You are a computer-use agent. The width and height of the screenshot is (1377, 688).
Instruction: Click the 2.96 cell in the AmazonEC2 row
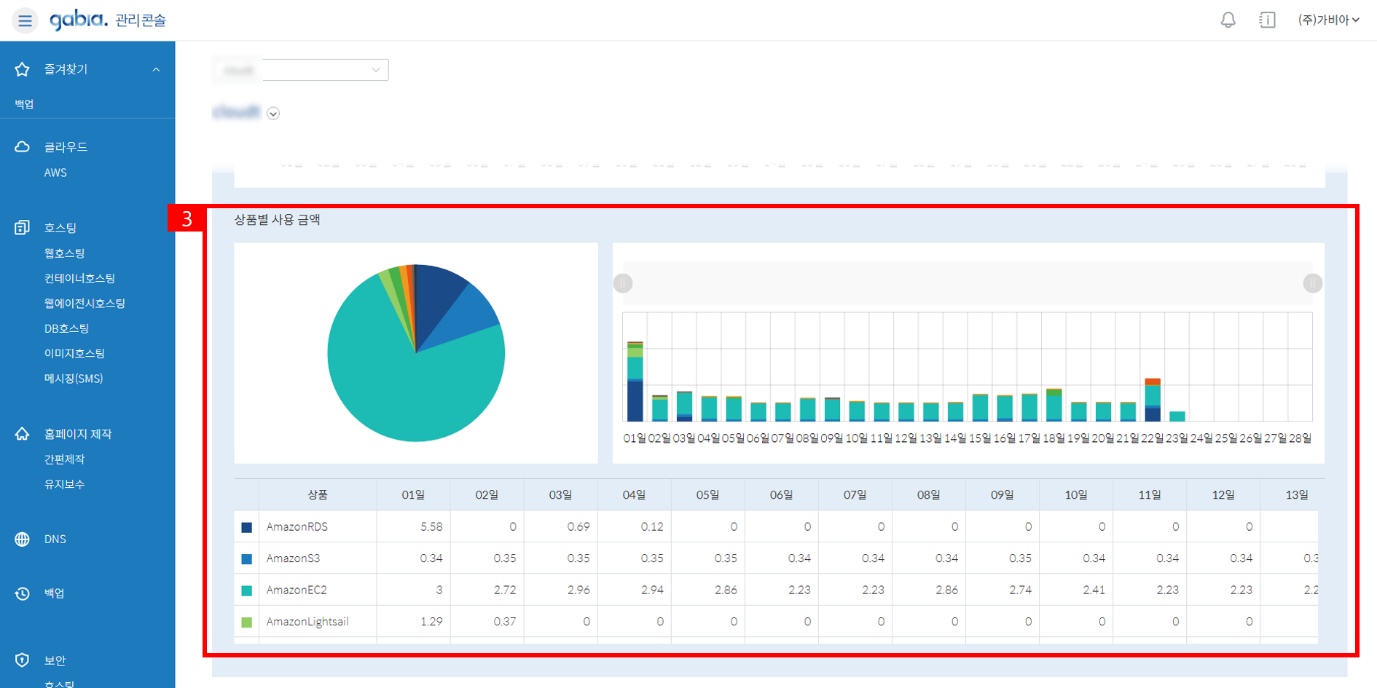[561, 591]
